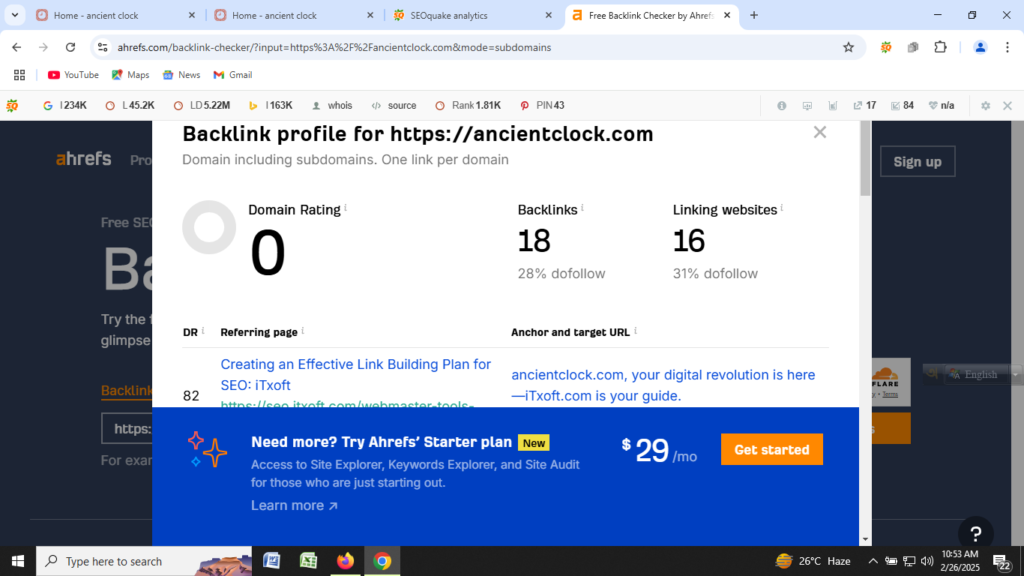Open the keyword density bar icon
Screen dimensions: 1024x576
tap(833, 105)
